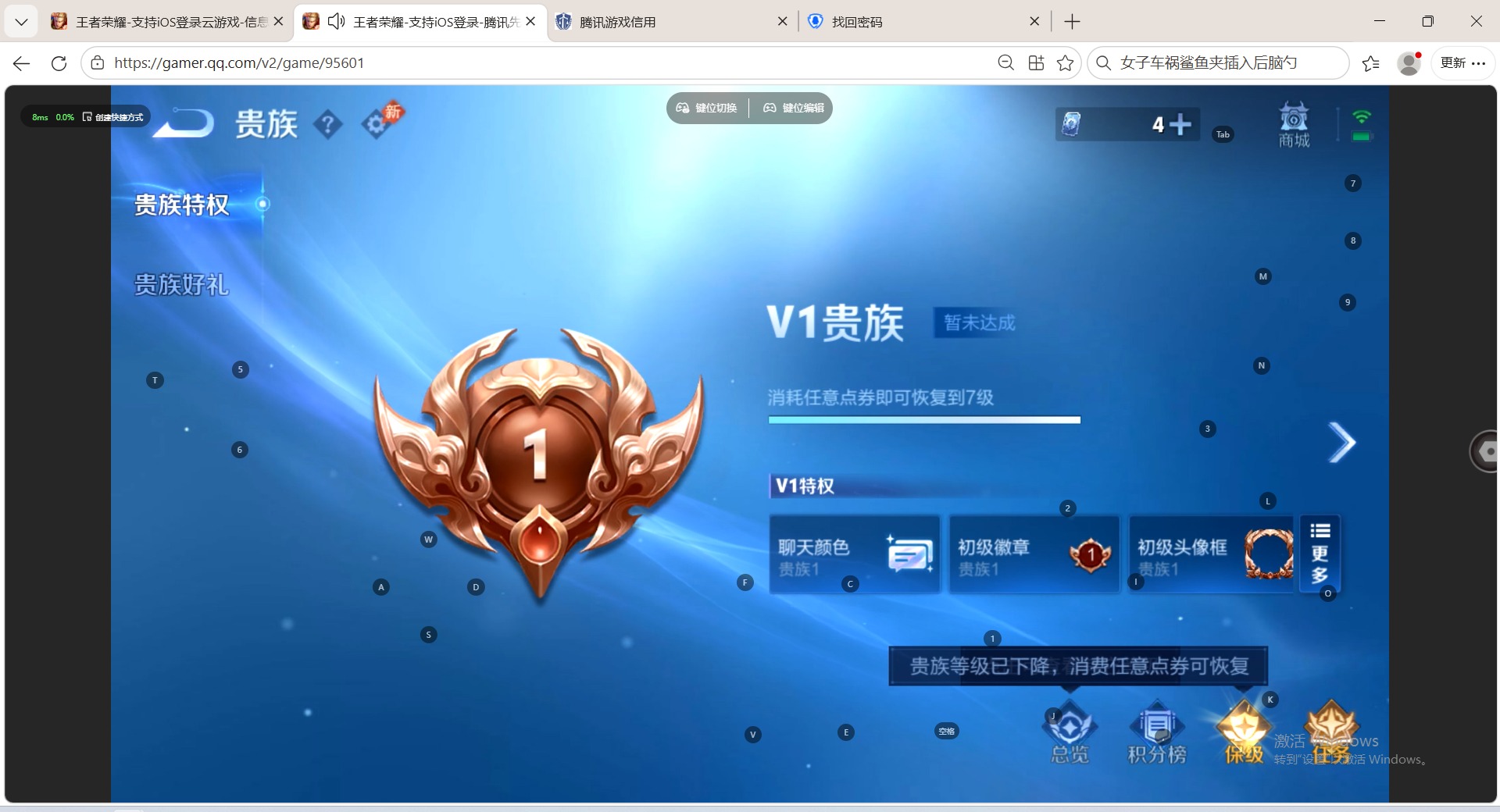The height and width of the screenshot is (812, 1500).
Task: Add points with the plus icon
Action: 1179,124
